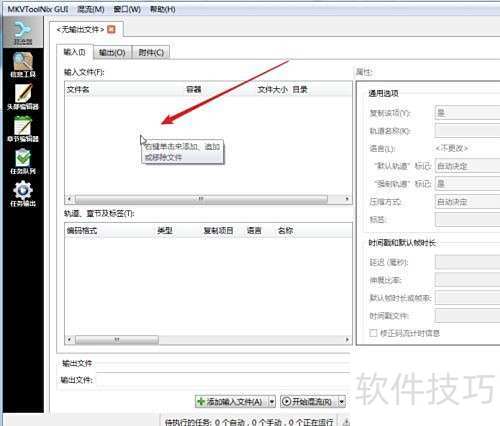Open the Job queue (任务队列) icon

pos(23,161)
